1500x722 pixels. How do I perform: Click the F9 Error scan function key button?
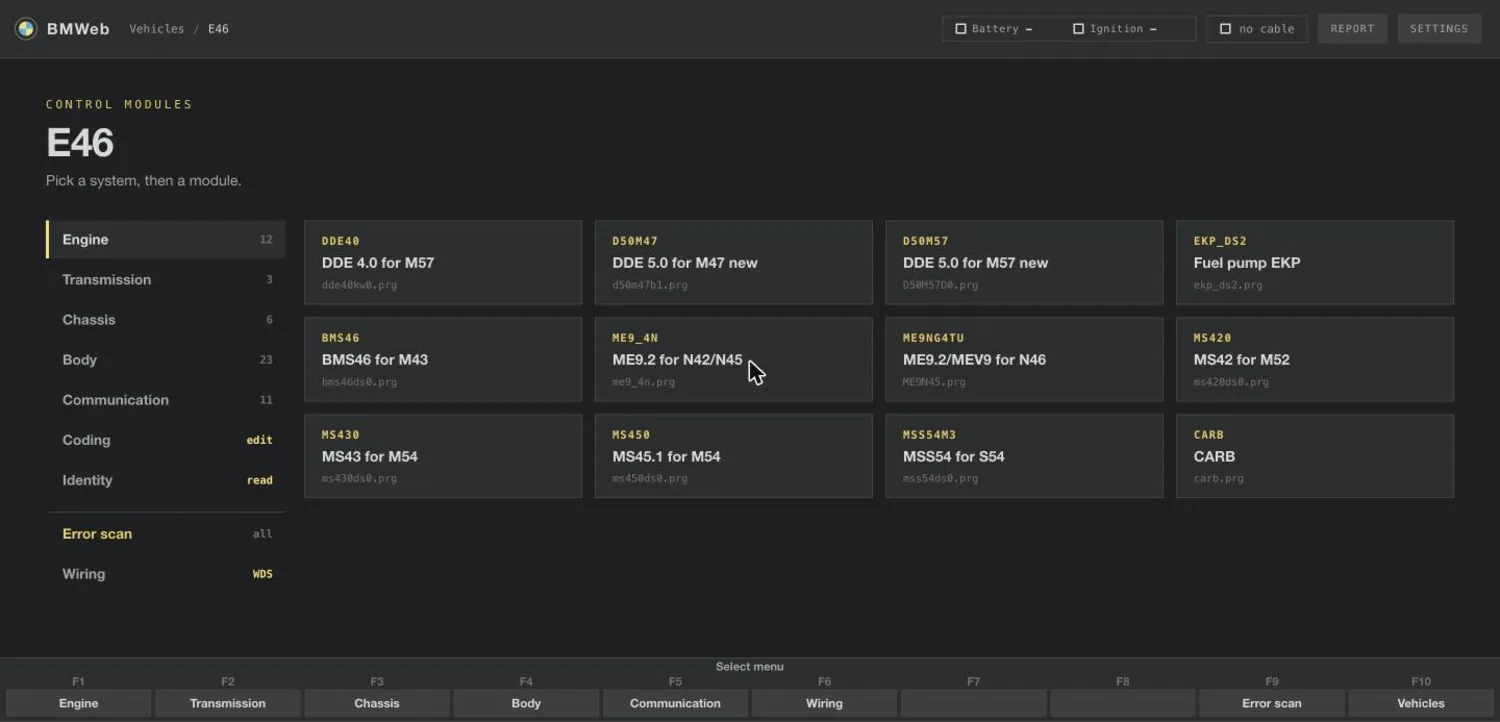point(1272,703)
